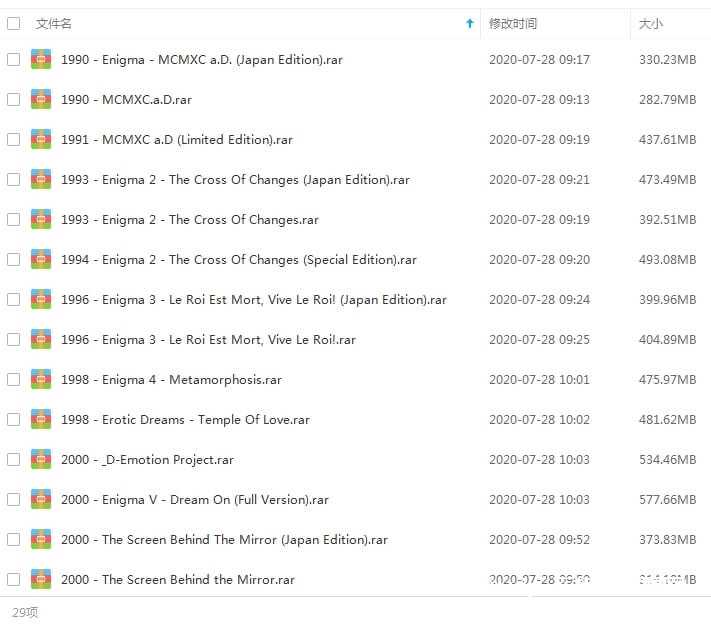Click icon of Screen Behind The Mirror Japan Edition

click(41, 539)
